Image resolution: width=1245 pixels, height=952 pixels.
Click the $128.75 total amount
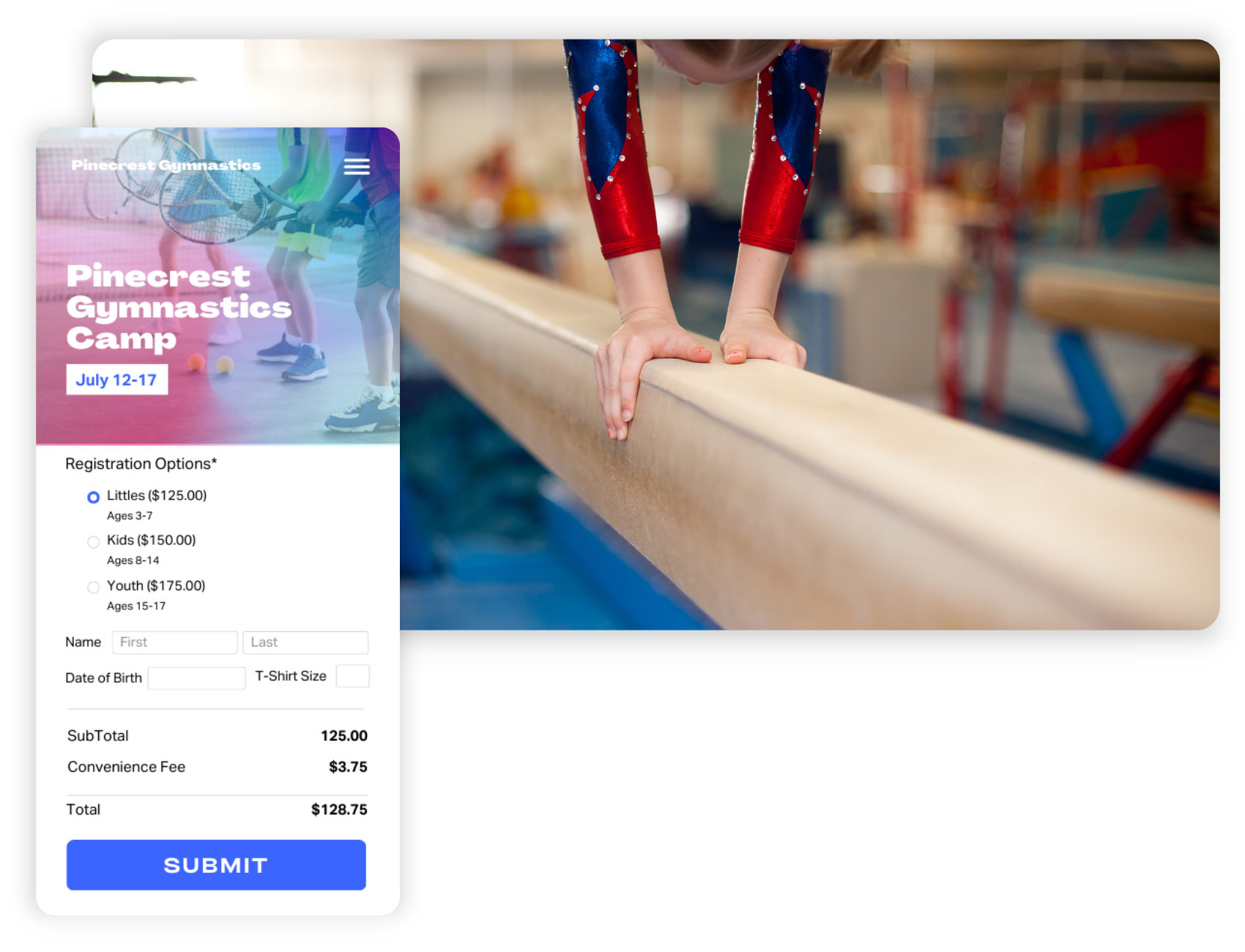pyautogui.click(x=339, y=809)
